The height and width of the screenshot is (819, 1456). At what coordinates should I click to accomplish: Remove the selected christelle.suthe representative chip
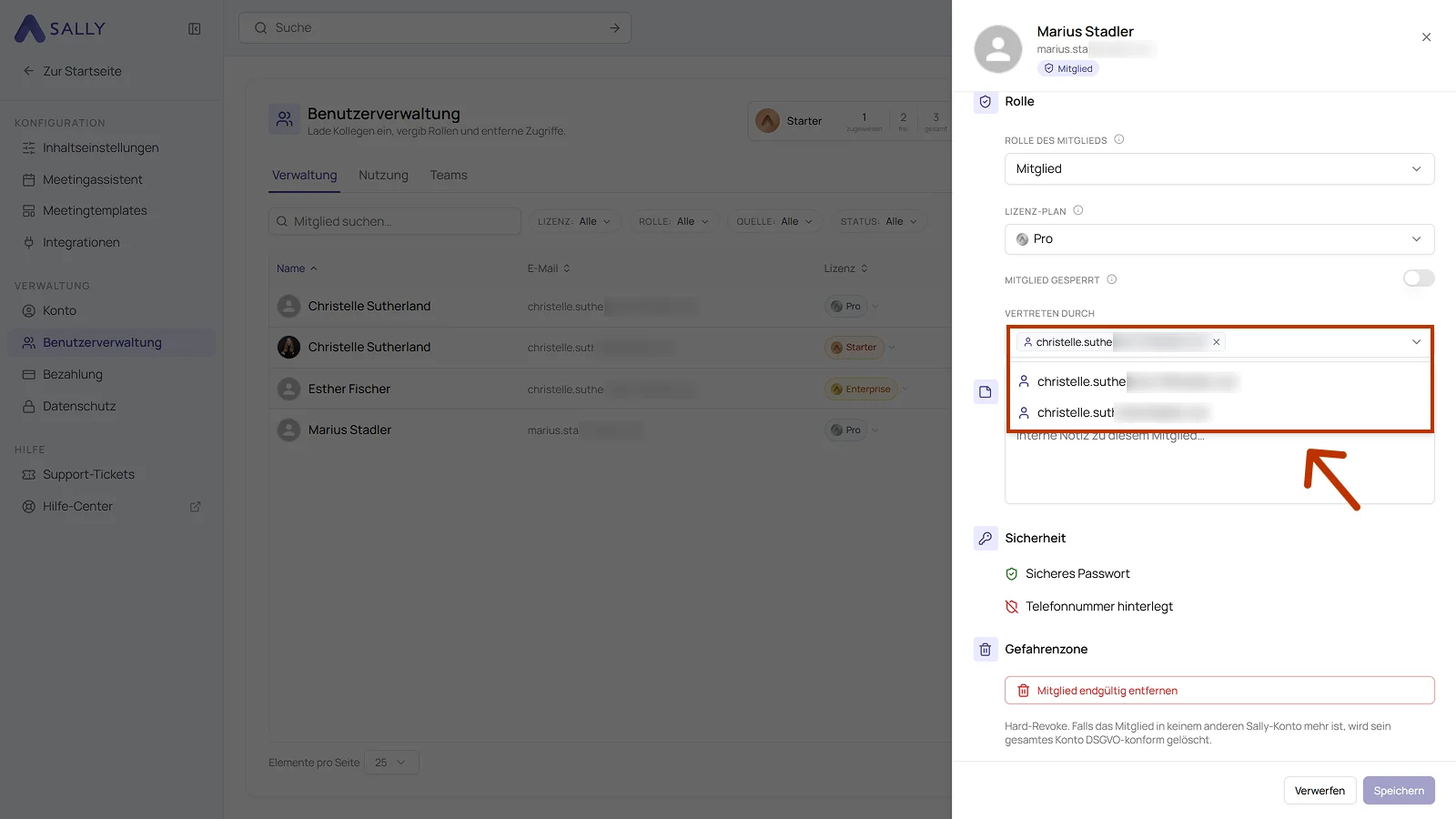point(1216,342)
